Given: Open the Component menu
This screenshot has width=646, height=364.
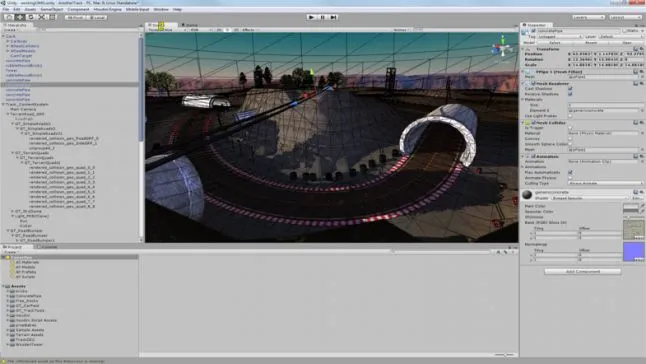Looking at the screenshot, I should coord(78,9).
